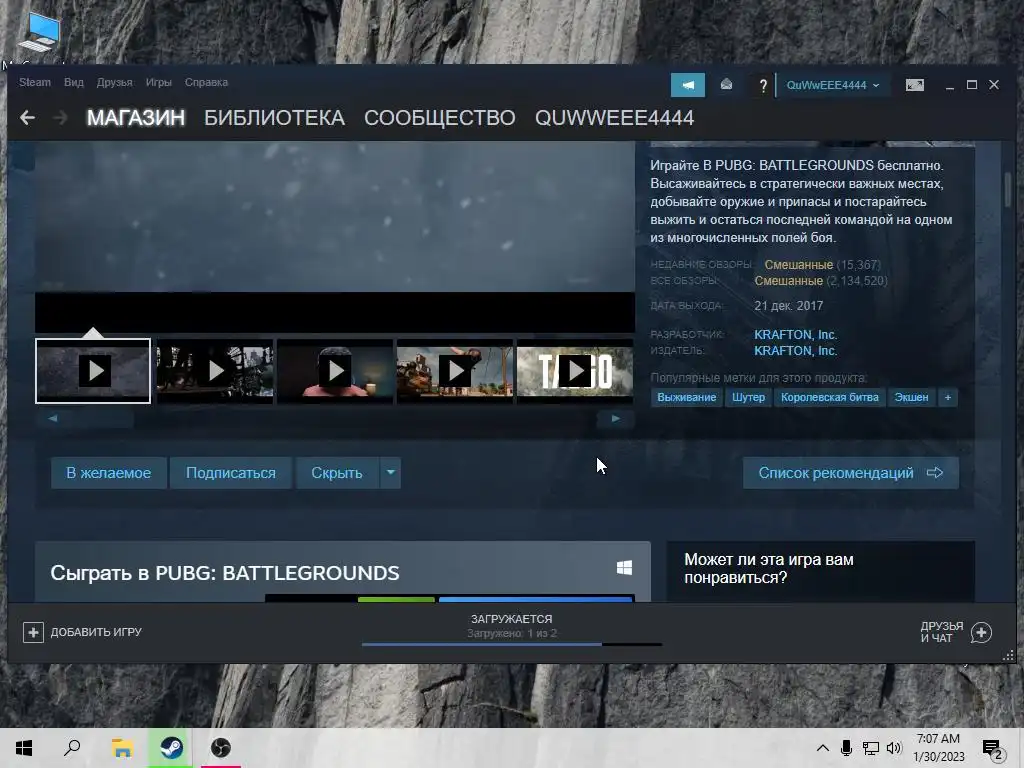1024x768 pixels.
Task: Click the Выживание tag
Action: pyautogui.click(x=686, y=397)
